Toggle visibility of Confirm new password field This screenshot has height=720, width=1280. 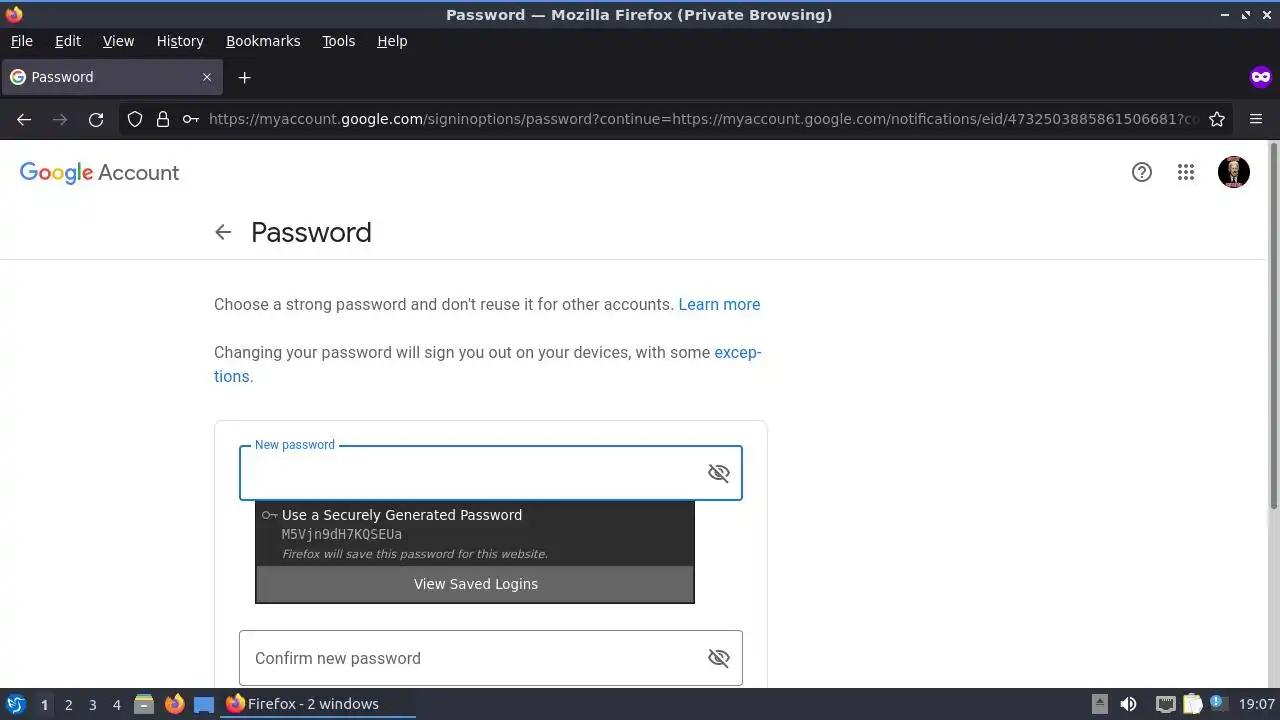(x=718, y=658)
